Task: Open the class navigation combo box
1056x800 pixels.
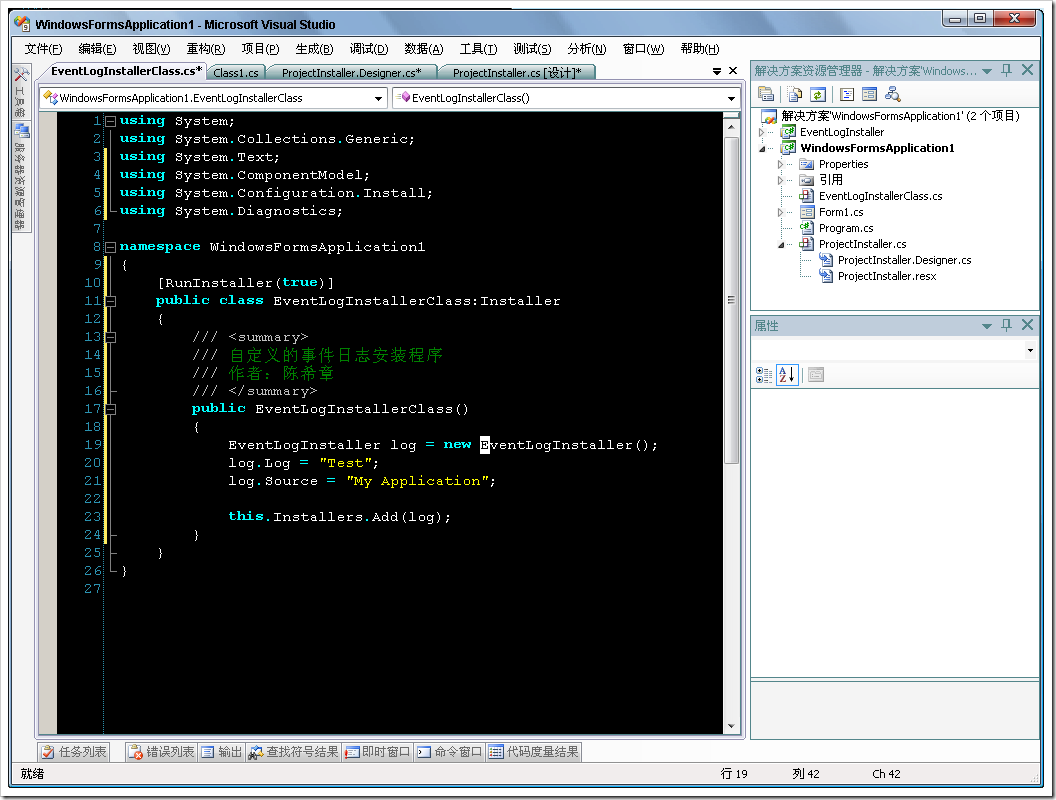Action: coord(213,98)
